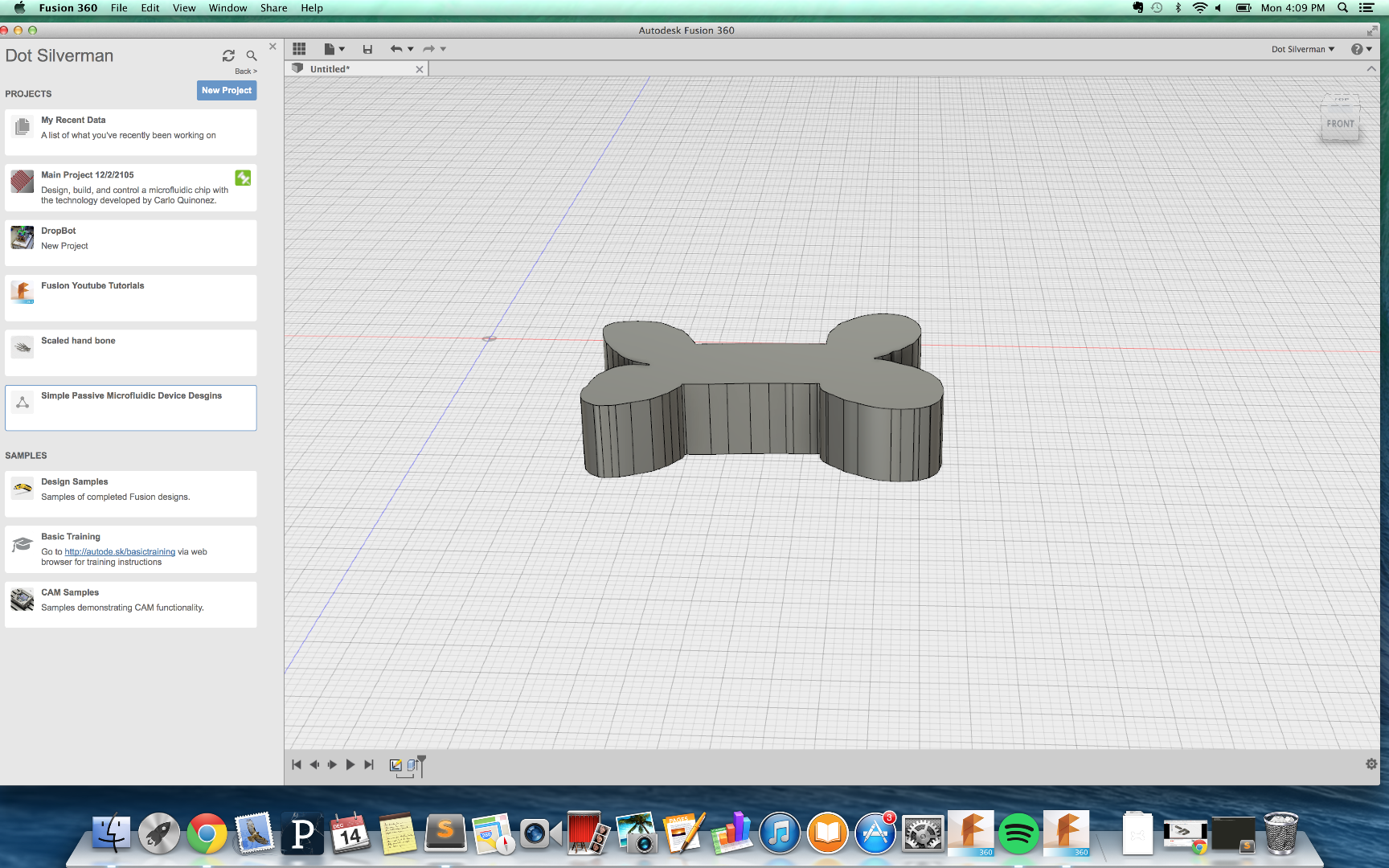
Task: Refresh the data panel project list
Action: [228, 55]
